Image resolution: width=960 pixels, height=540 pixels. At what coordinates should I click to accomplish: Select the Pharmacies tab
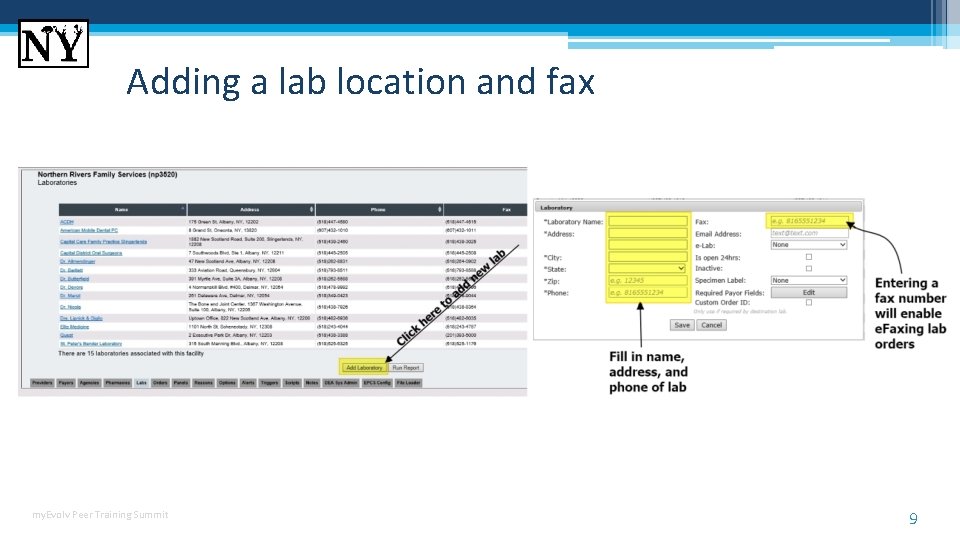118,383
